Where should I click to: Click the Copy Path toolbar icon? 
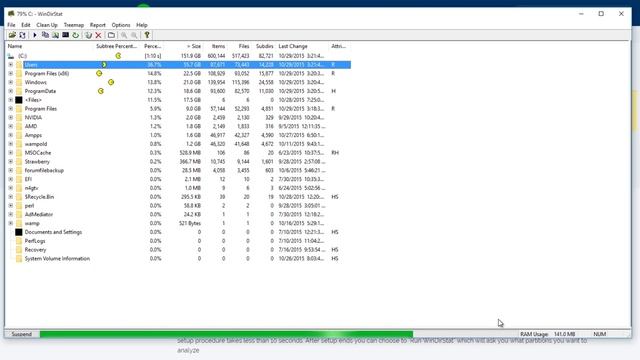pos(45,35)
